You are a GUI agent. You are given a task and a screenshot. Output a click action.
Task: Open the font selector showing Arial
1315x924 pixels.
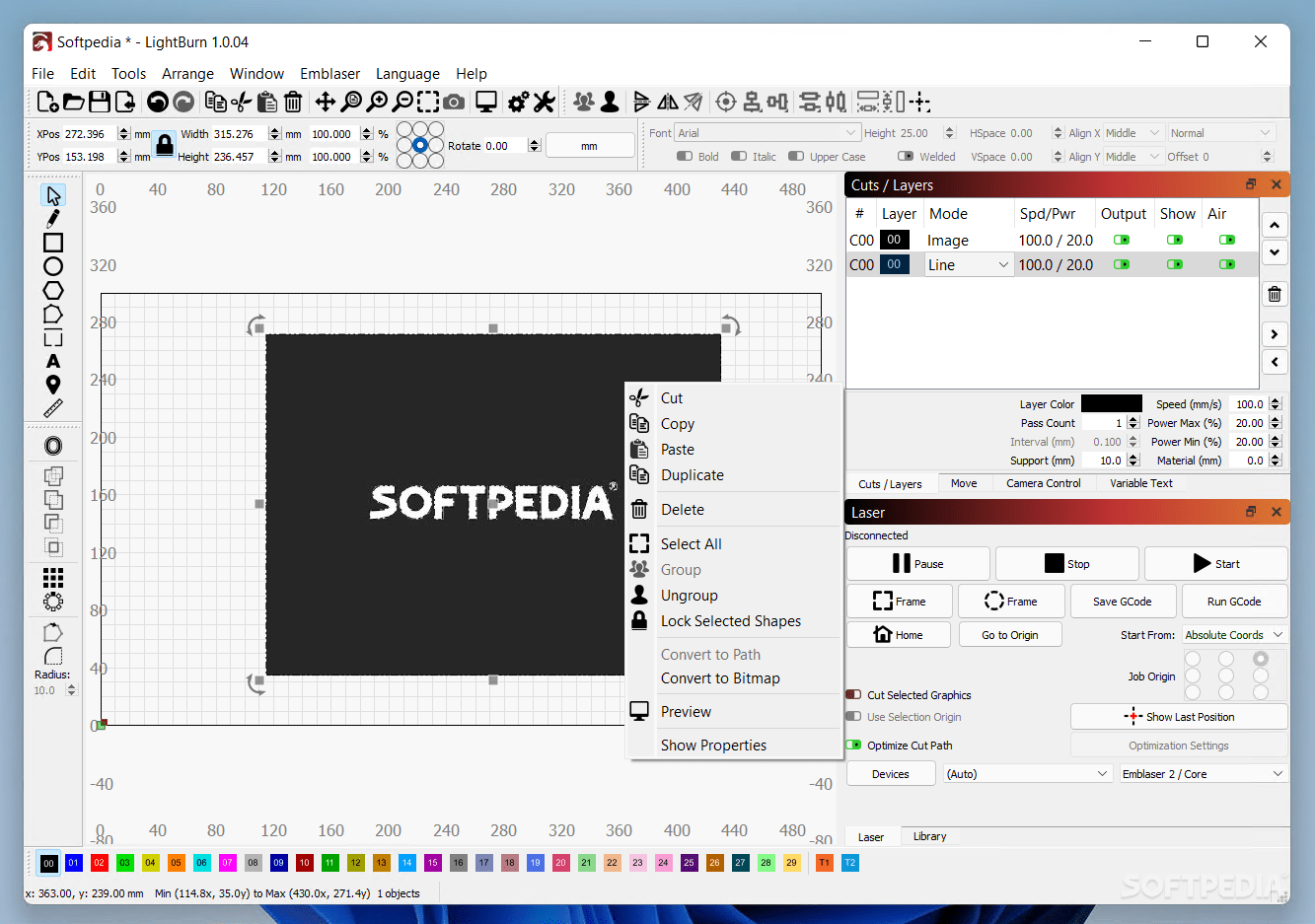point(767,131)
